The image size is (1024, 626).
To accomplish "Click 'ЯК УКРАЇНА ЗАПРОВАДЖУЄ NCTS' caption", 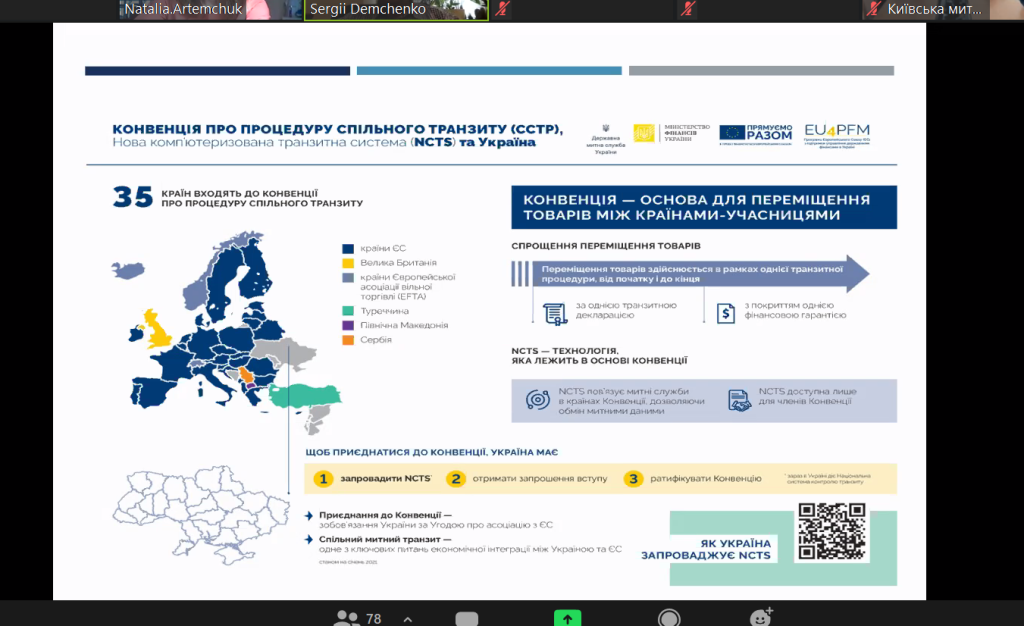I will point(705,549).
